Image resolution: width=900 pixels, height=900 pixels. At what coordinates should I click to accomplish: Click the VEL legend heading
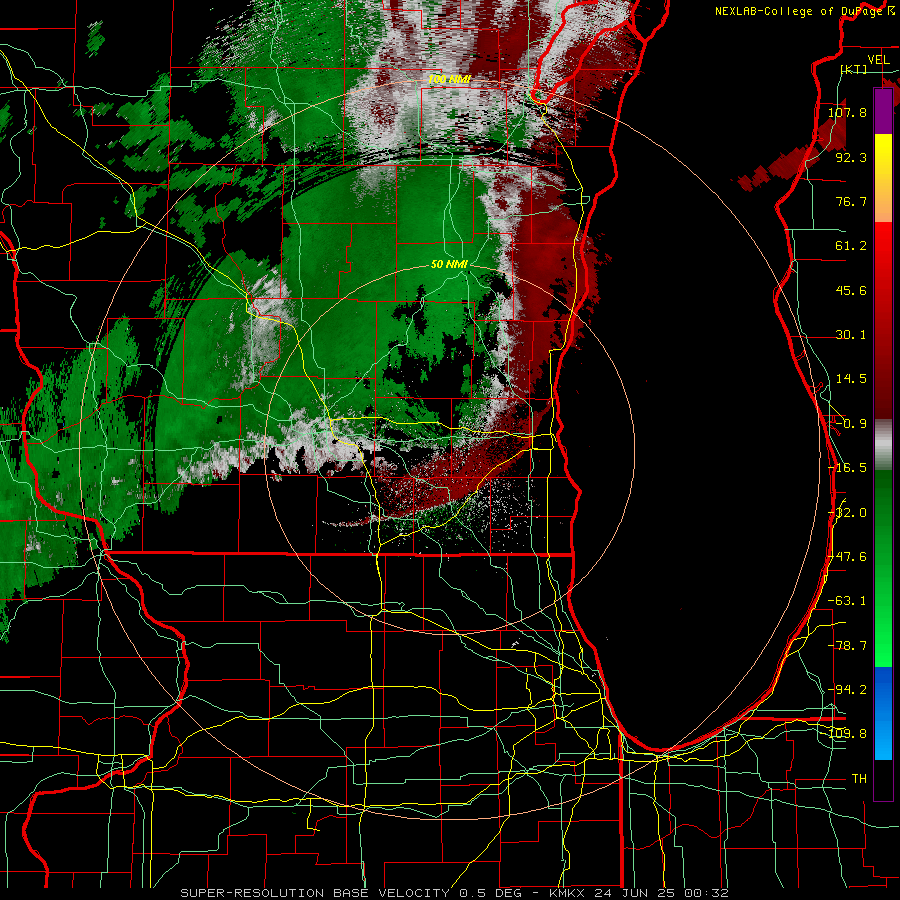point(878,60)
